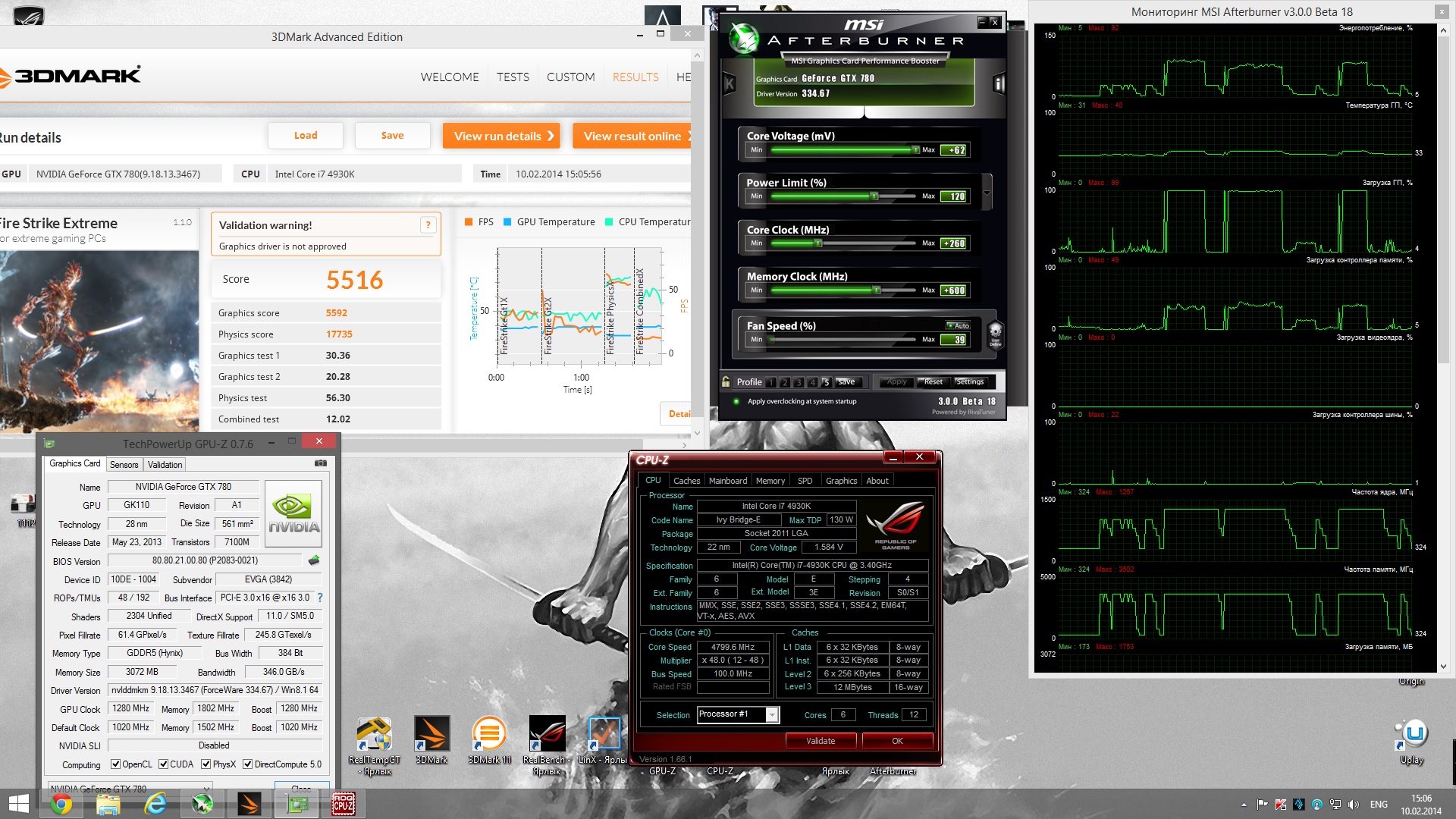Toggle the fan speed Auto button
1456x819 pixels.
click(x=958, y=325)
